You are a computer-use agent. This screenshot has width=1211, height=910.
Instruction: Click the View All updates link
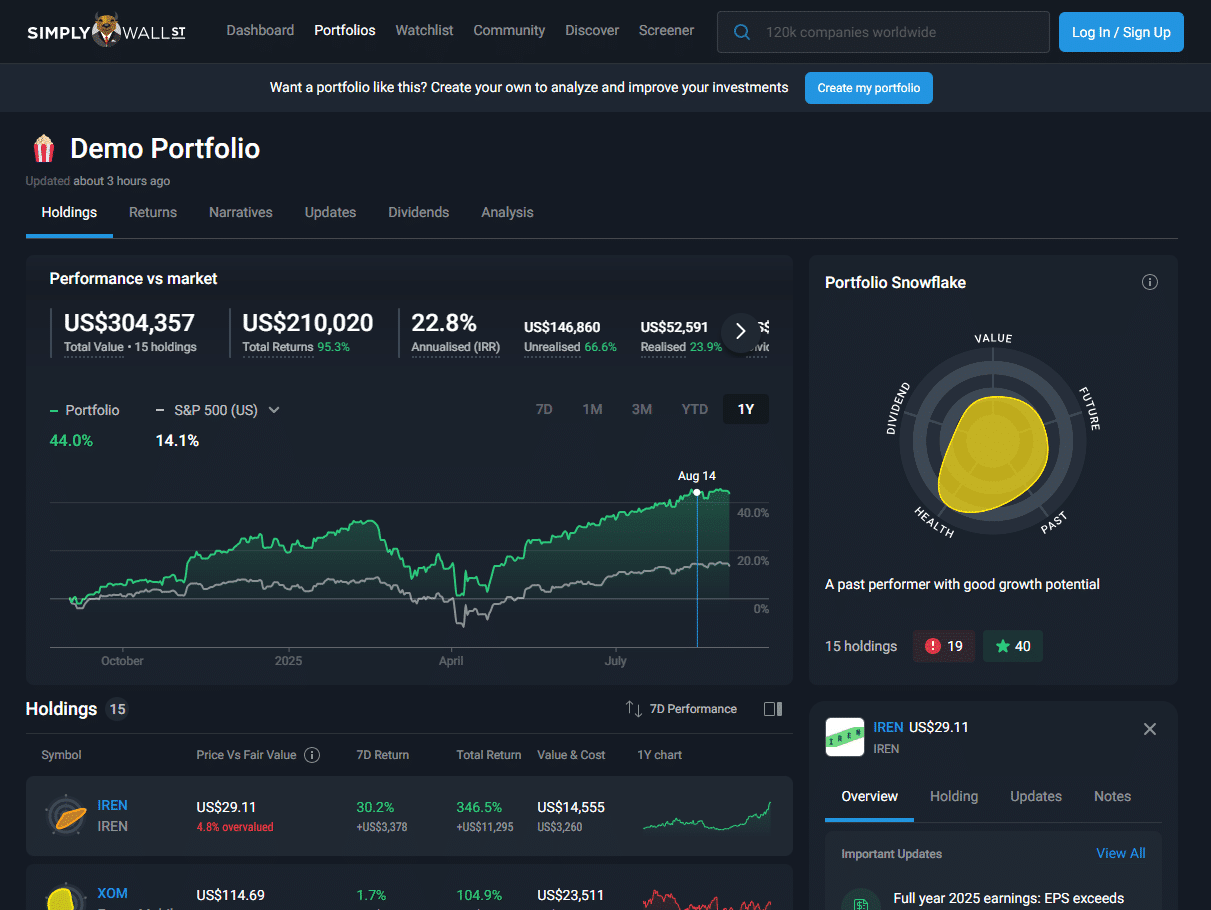[x=1120, y=853]
